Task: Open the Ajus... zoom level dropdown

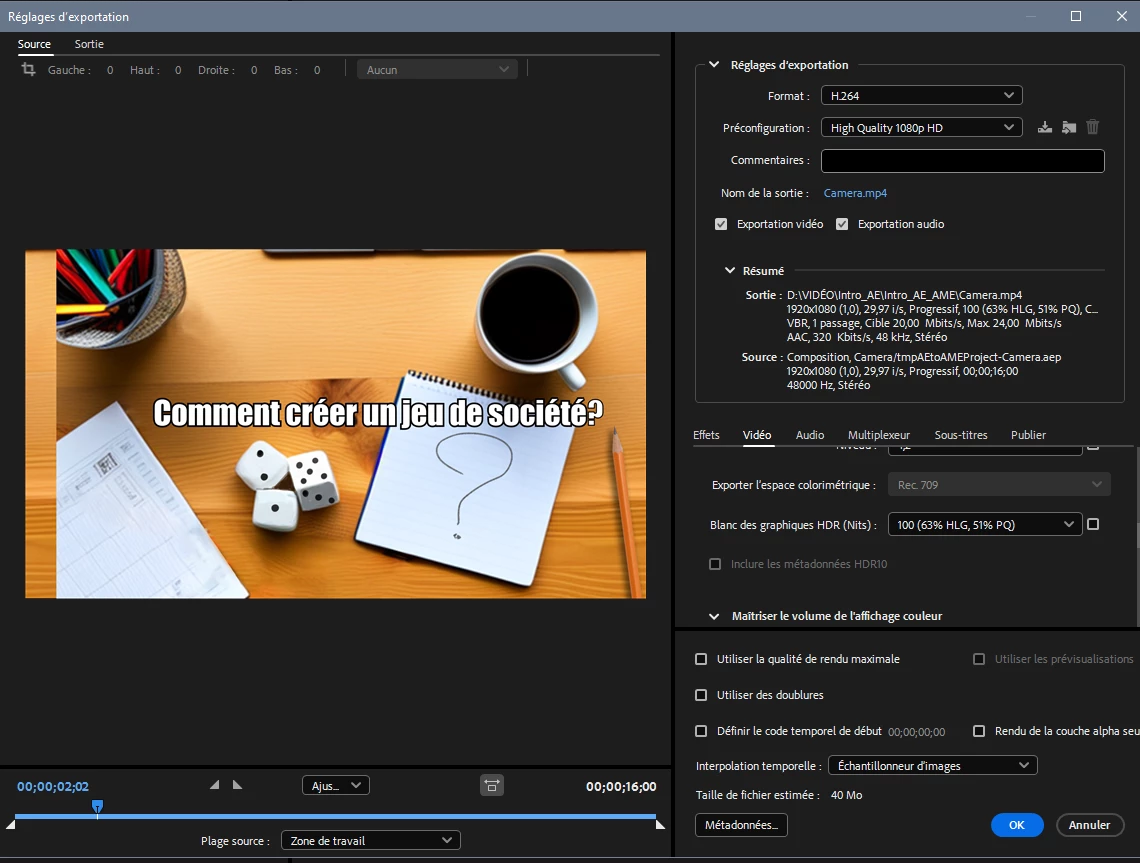Action: click(x=336, y=785)
